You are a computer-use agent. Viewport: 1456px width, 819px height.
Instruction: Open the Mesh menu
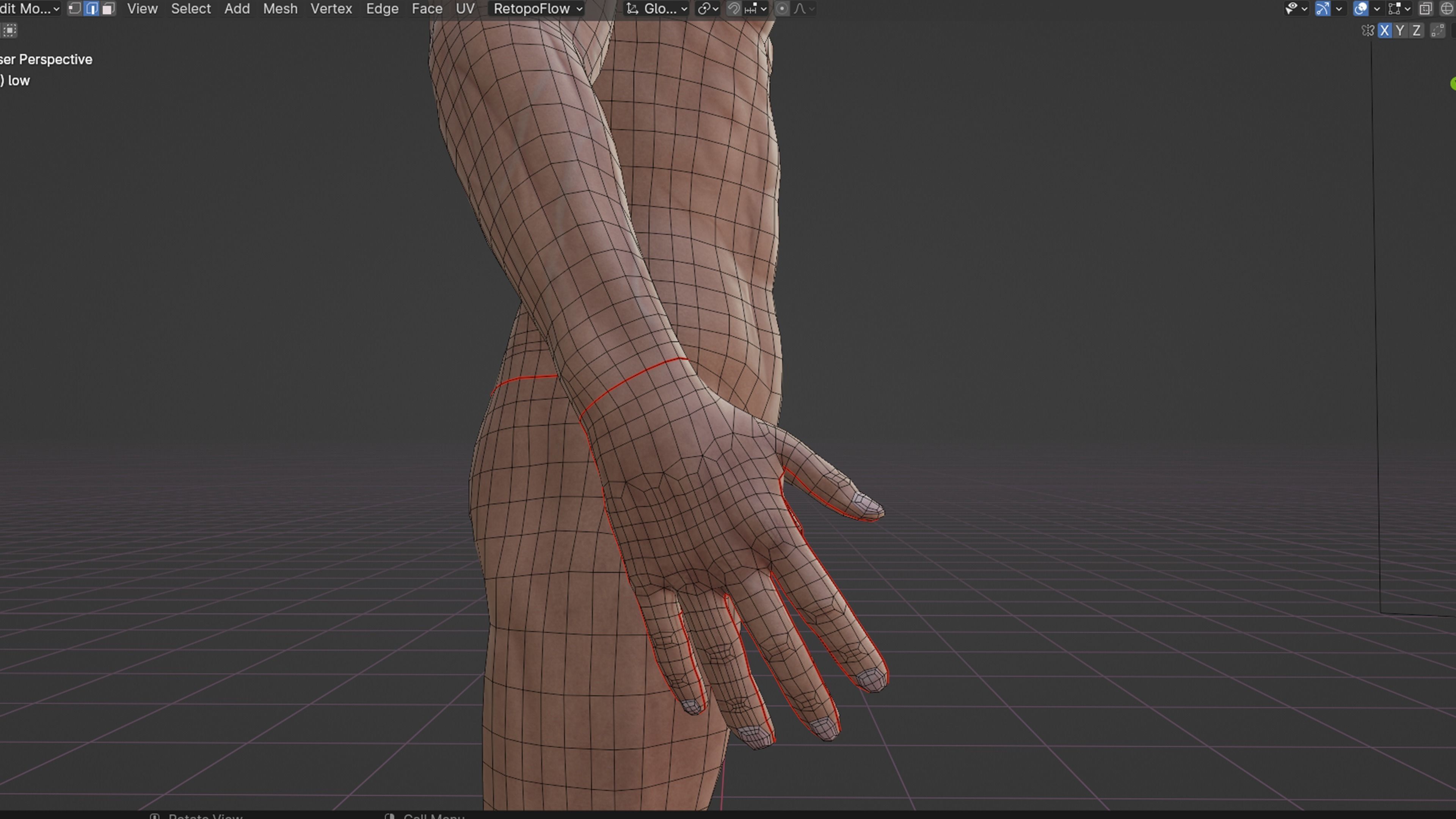(x=280, y=8)
